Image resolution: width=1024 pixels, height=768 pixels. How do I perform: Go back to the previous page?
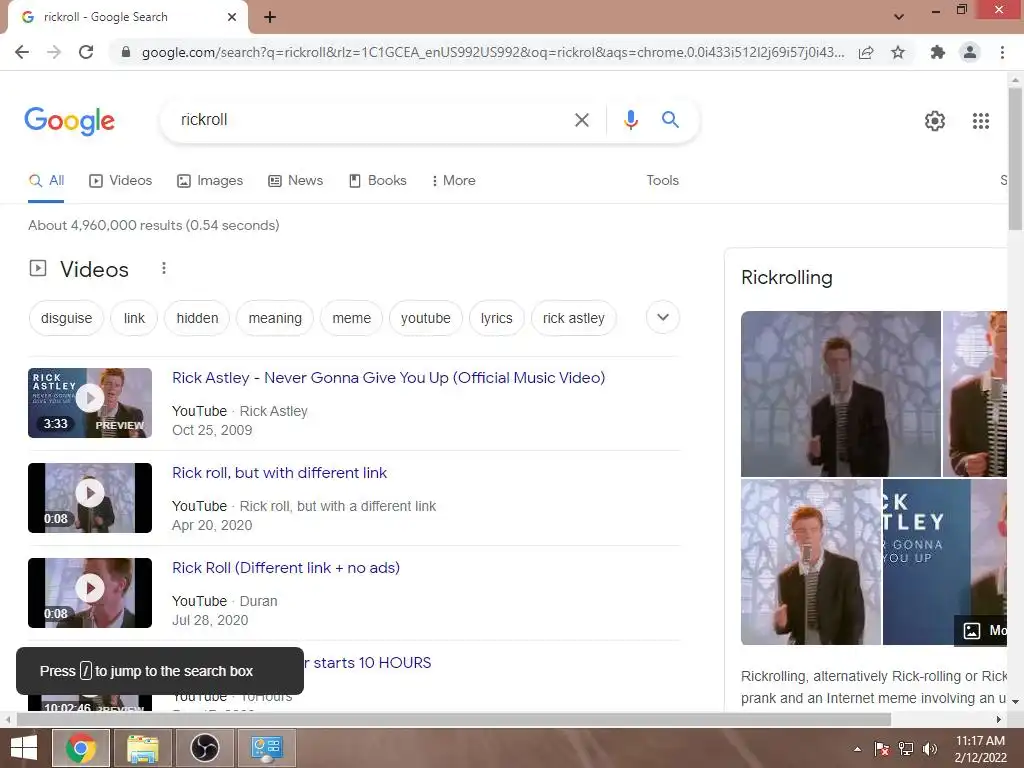pos(22,52)
